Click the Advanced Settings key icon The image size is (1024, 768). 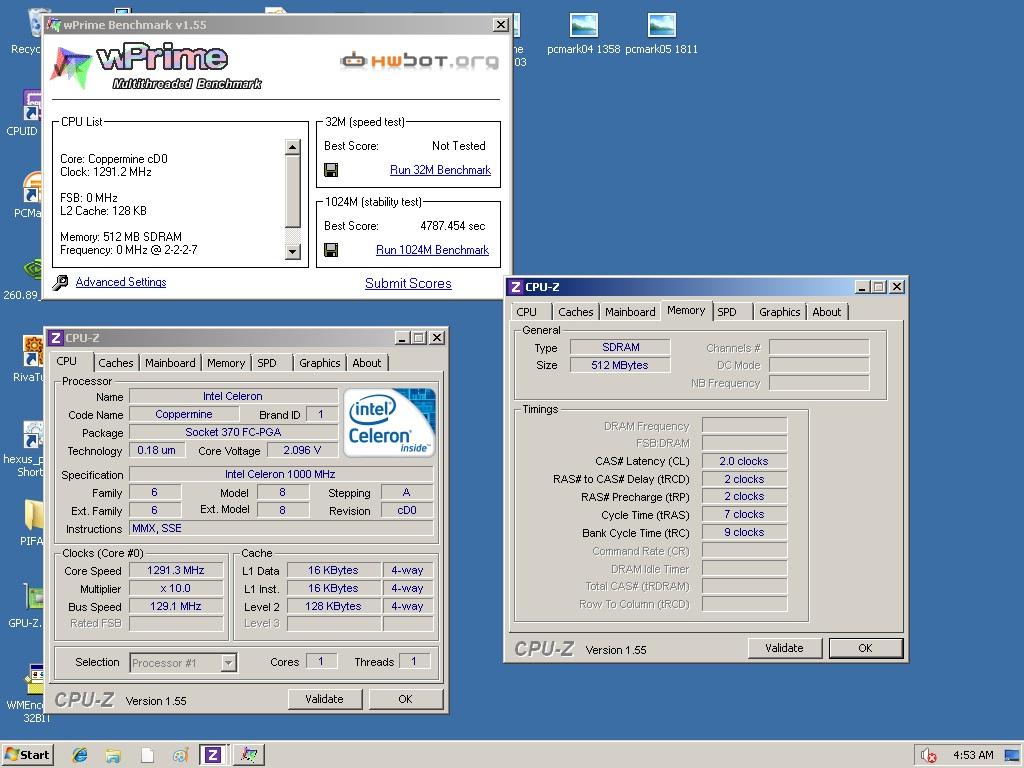pos(60,283)
